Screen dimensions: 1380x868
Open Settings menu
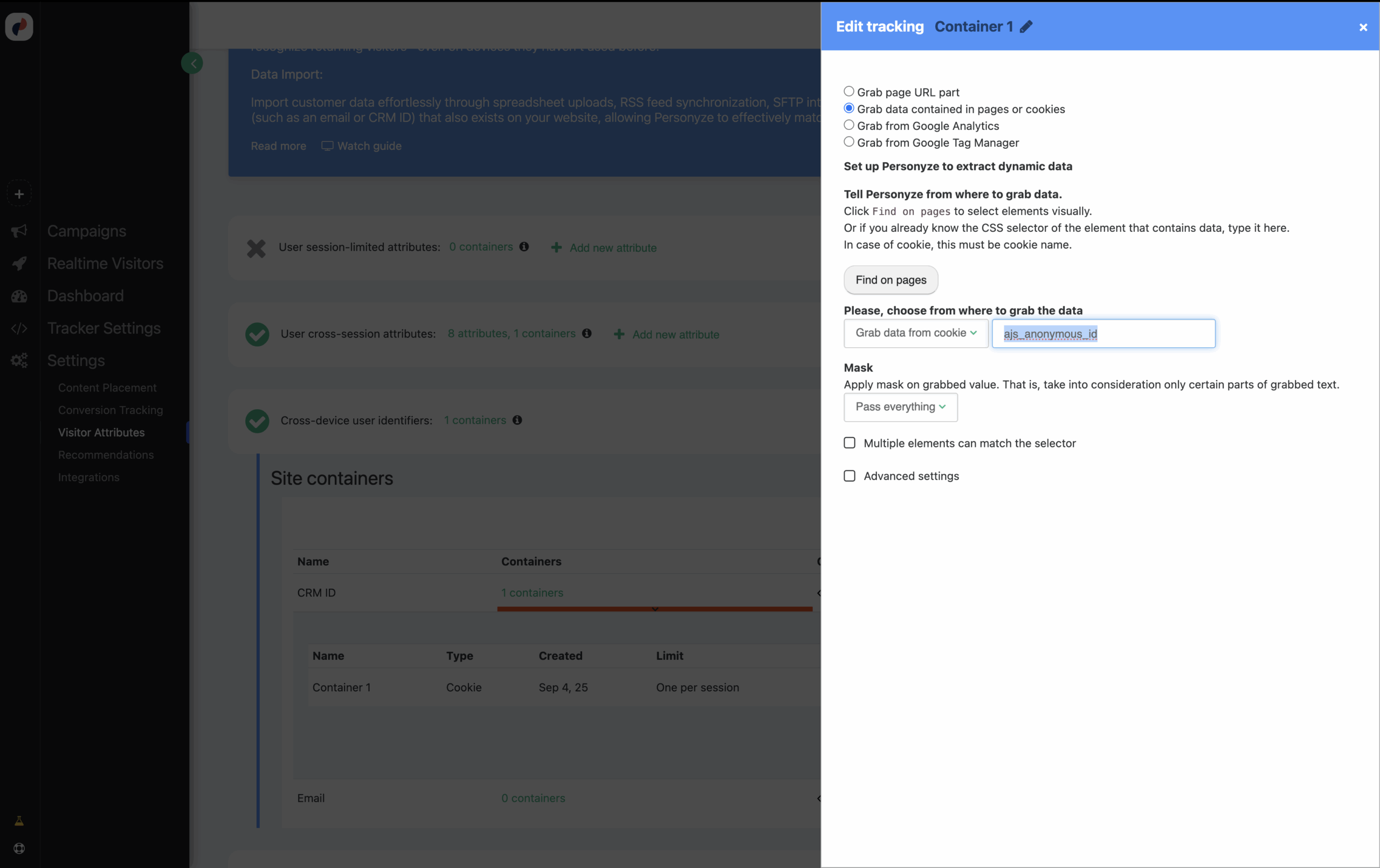(x=75, y=361)
